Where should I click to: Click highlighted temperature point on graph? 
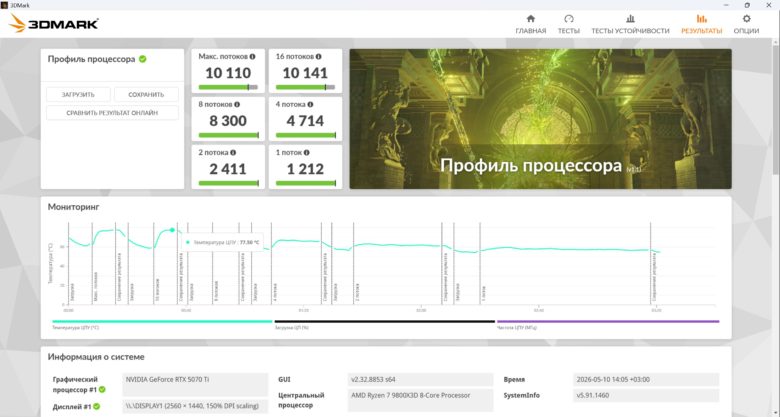(172, 230)
